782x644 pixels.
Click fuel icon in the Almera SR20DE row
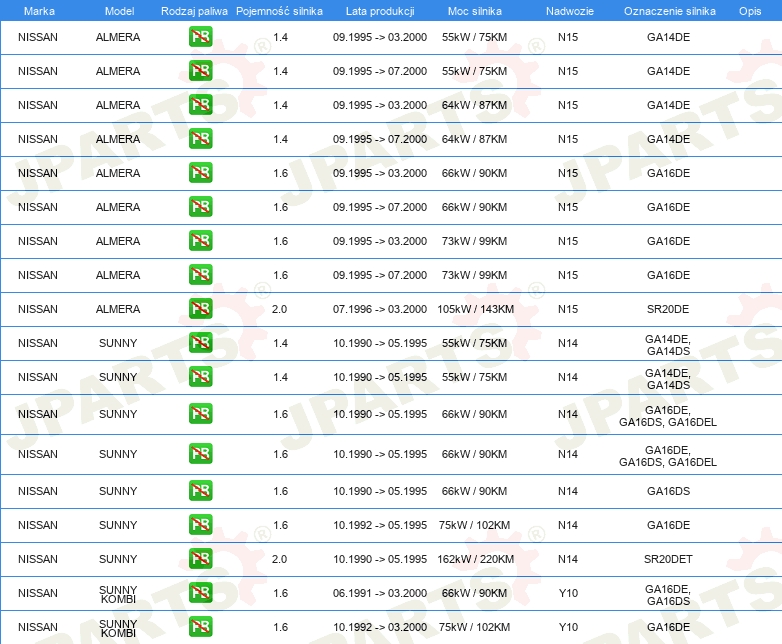200,308
